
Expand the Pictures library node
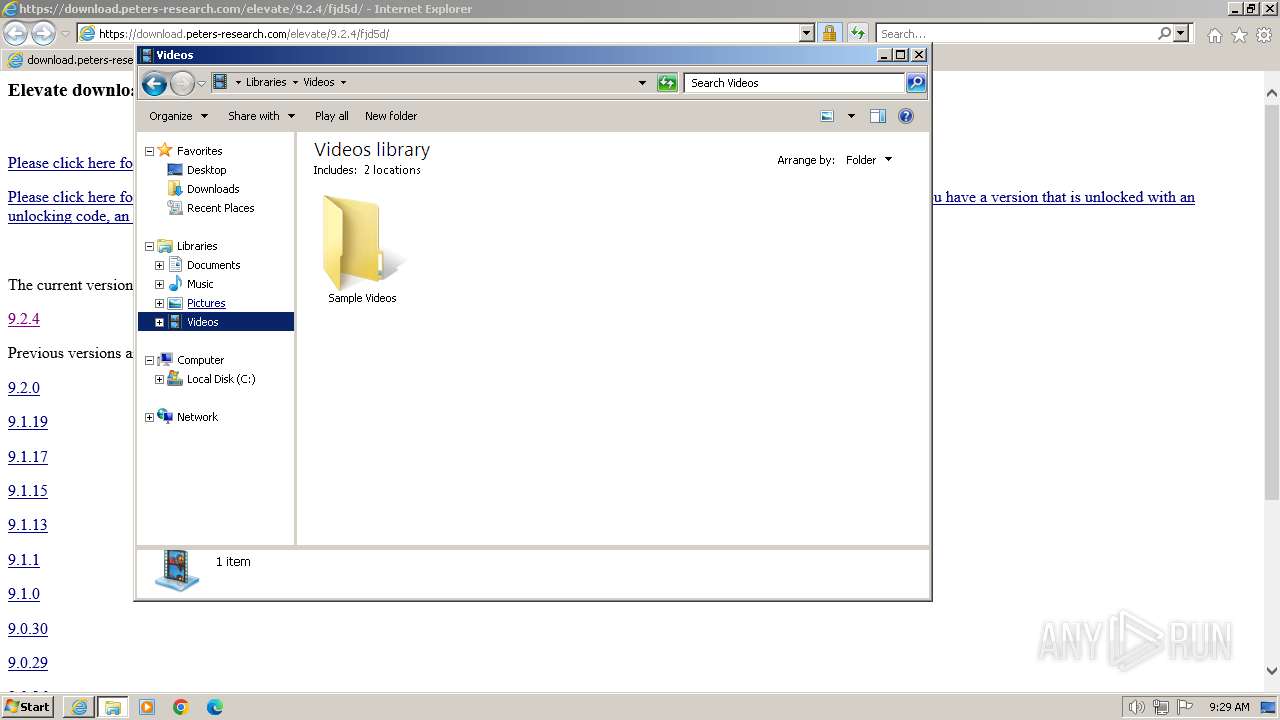tap(159, 304)
